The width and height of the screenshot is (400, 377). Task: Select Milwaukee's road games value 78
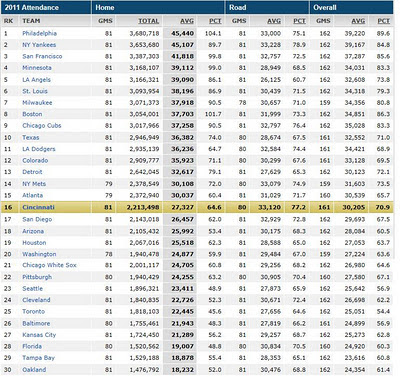pos(242,103)
